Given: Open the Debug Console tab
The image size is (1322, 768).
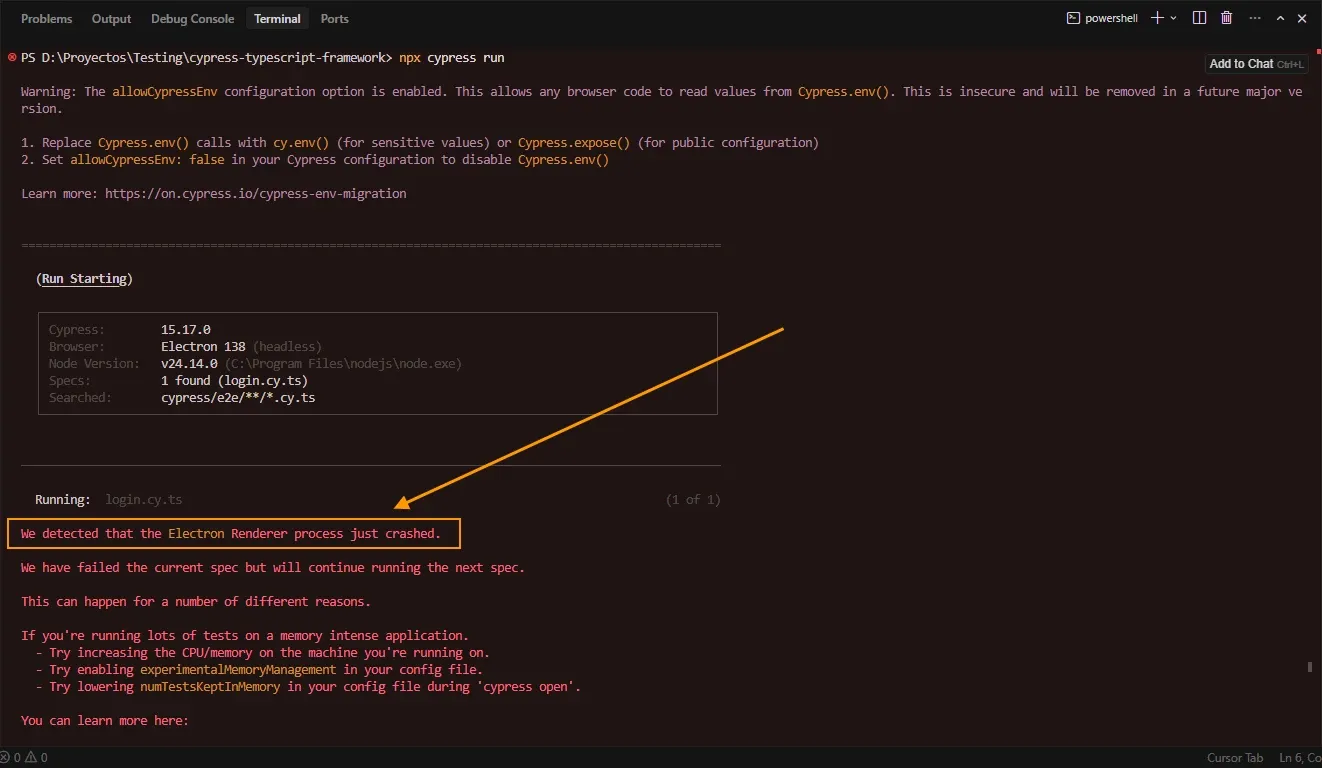Looking at the screenshot, I should pos(192,19).
